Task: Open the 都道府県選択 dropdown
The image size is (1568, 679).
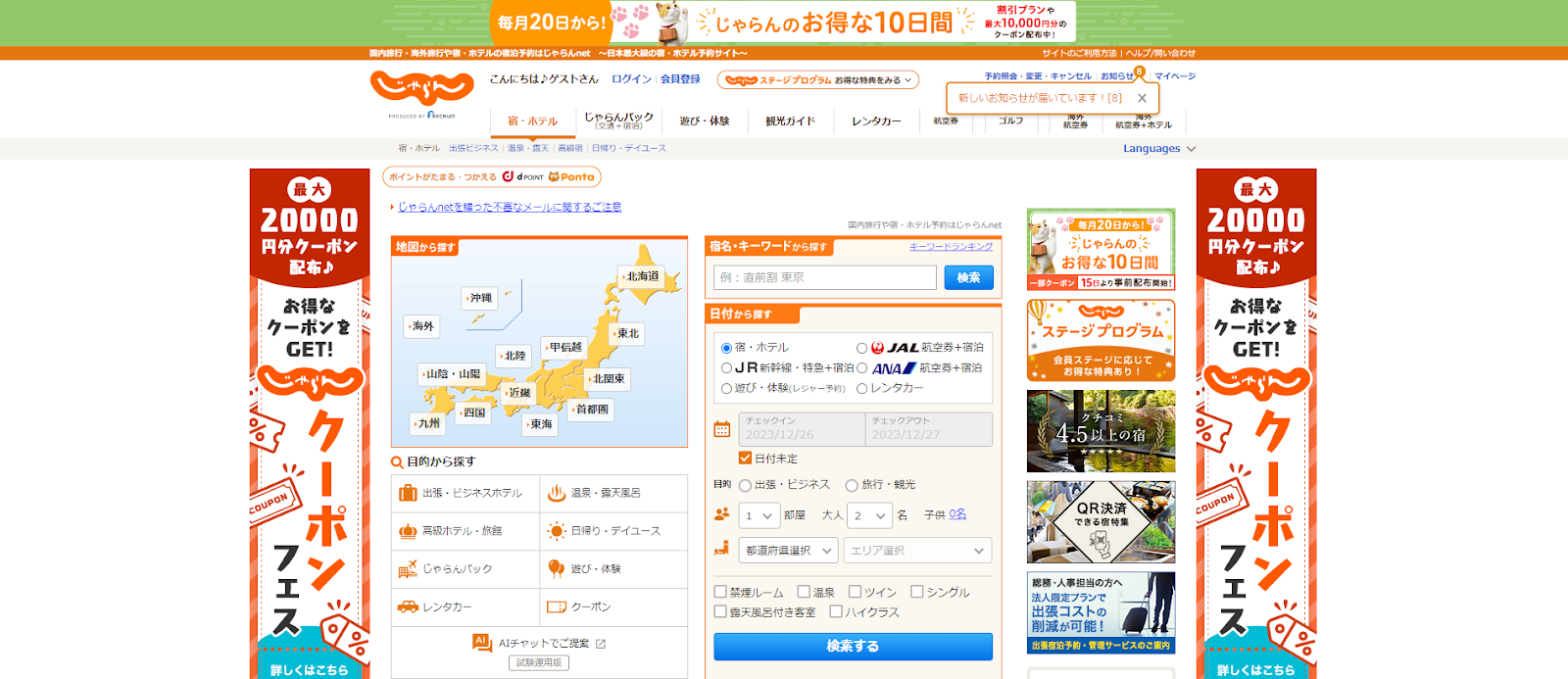Action: coord(788,551)
